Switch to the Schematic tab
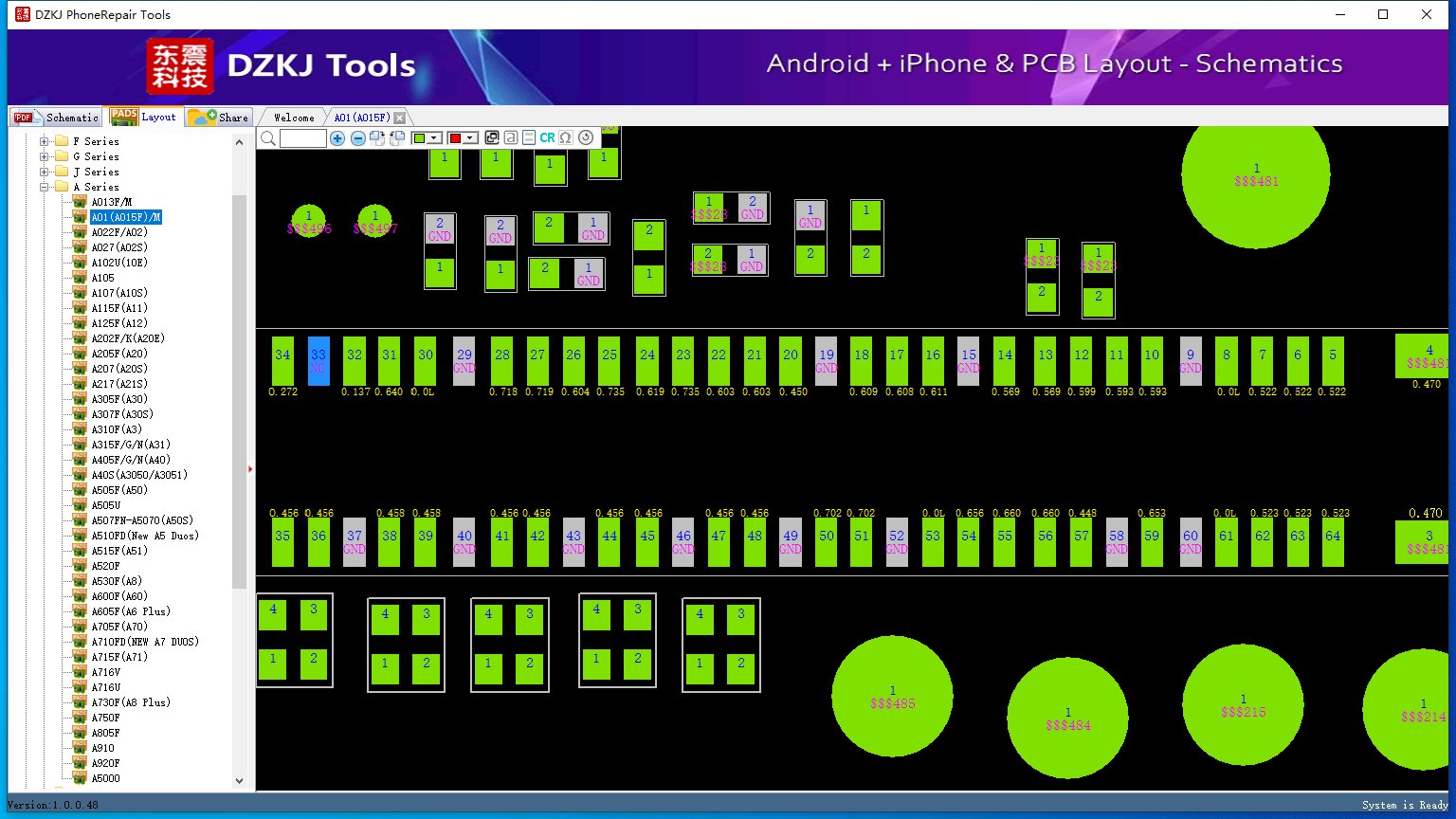Viewport: 1456px width, 819px height. 55,117
